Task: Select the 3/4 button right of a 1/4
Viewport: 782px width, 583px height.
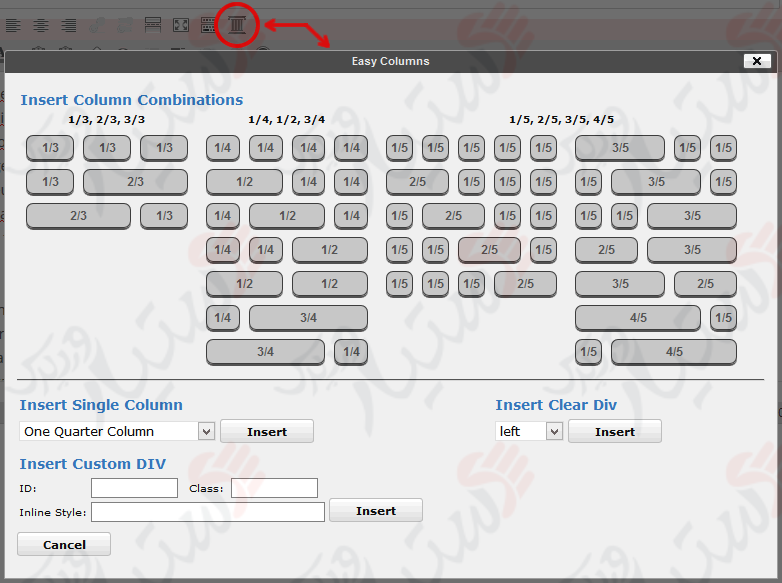Action: tap(308, 318)
